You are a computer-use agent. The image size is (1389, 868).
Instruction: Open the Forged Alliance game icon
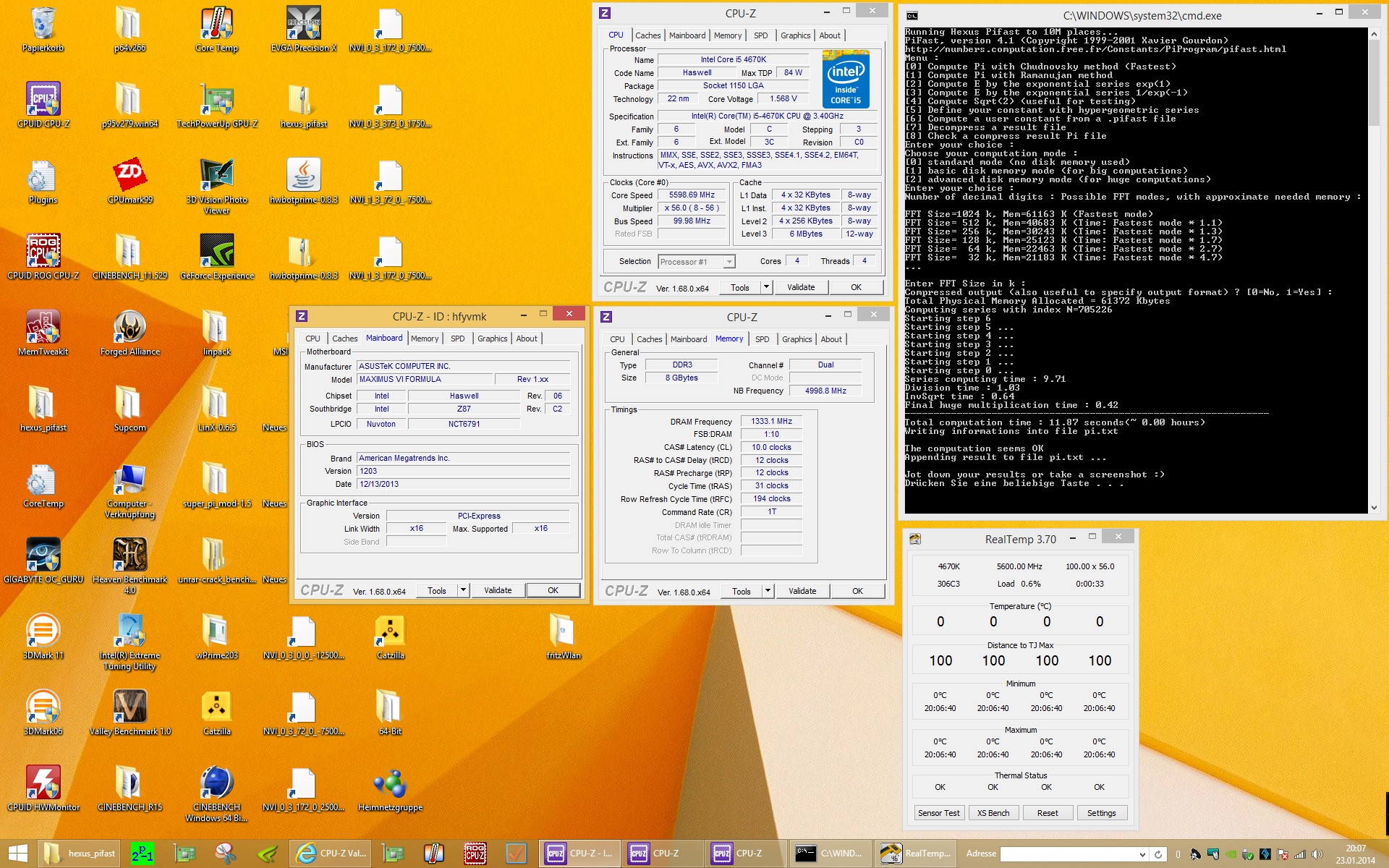click(x=130, y=333)
